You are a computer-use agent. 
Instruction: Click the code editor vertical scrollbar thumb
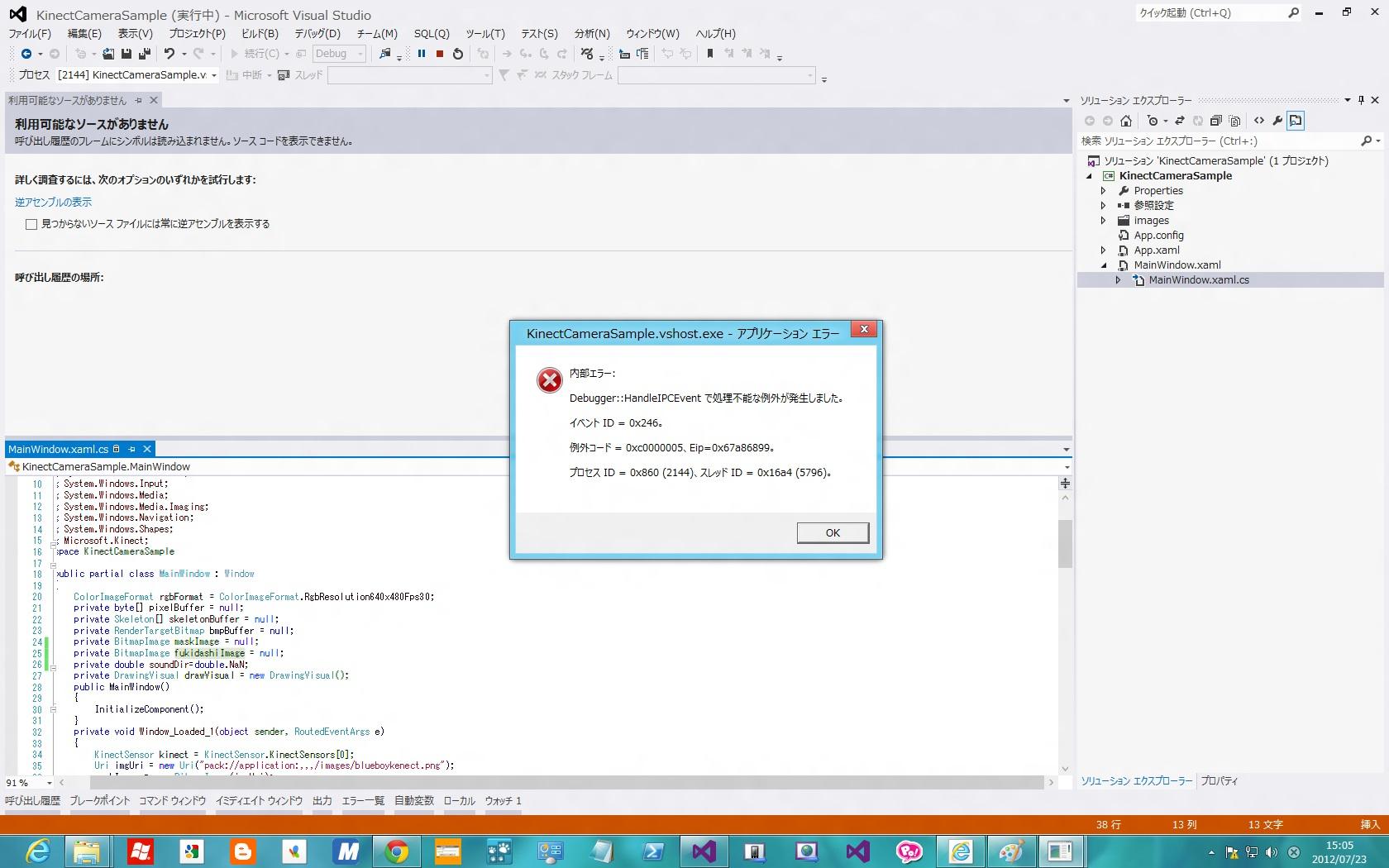click(1065, 543)
